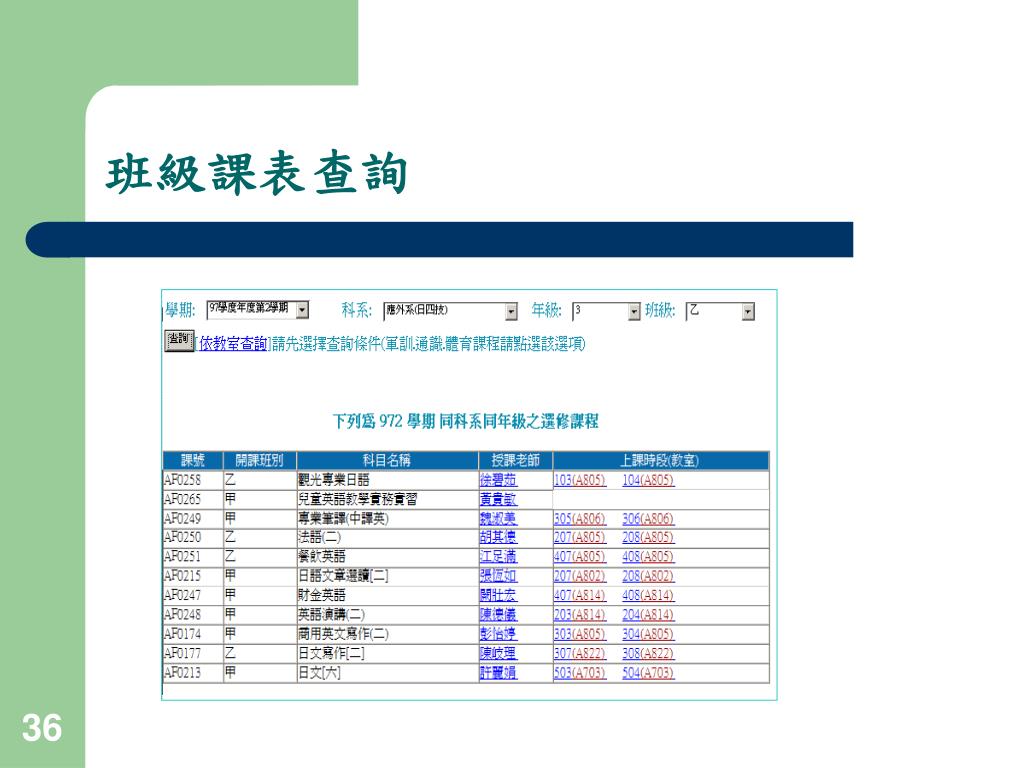Open teacher link in 餐飲英語 row
The height and width of the screenshot is (768, 1024).
coord(498,556)
